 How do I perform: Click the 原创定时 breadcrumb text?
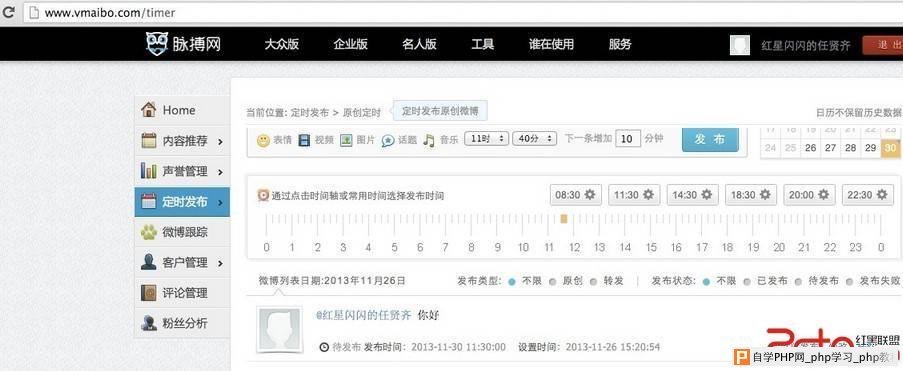coord(362,112)
